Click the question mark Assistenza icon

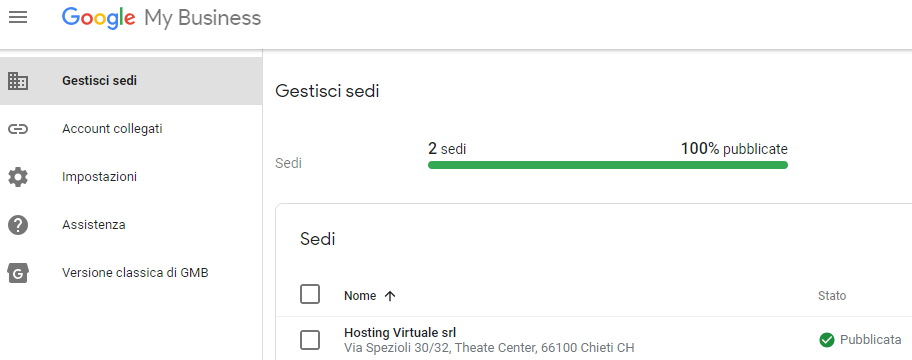coord(18,224)
